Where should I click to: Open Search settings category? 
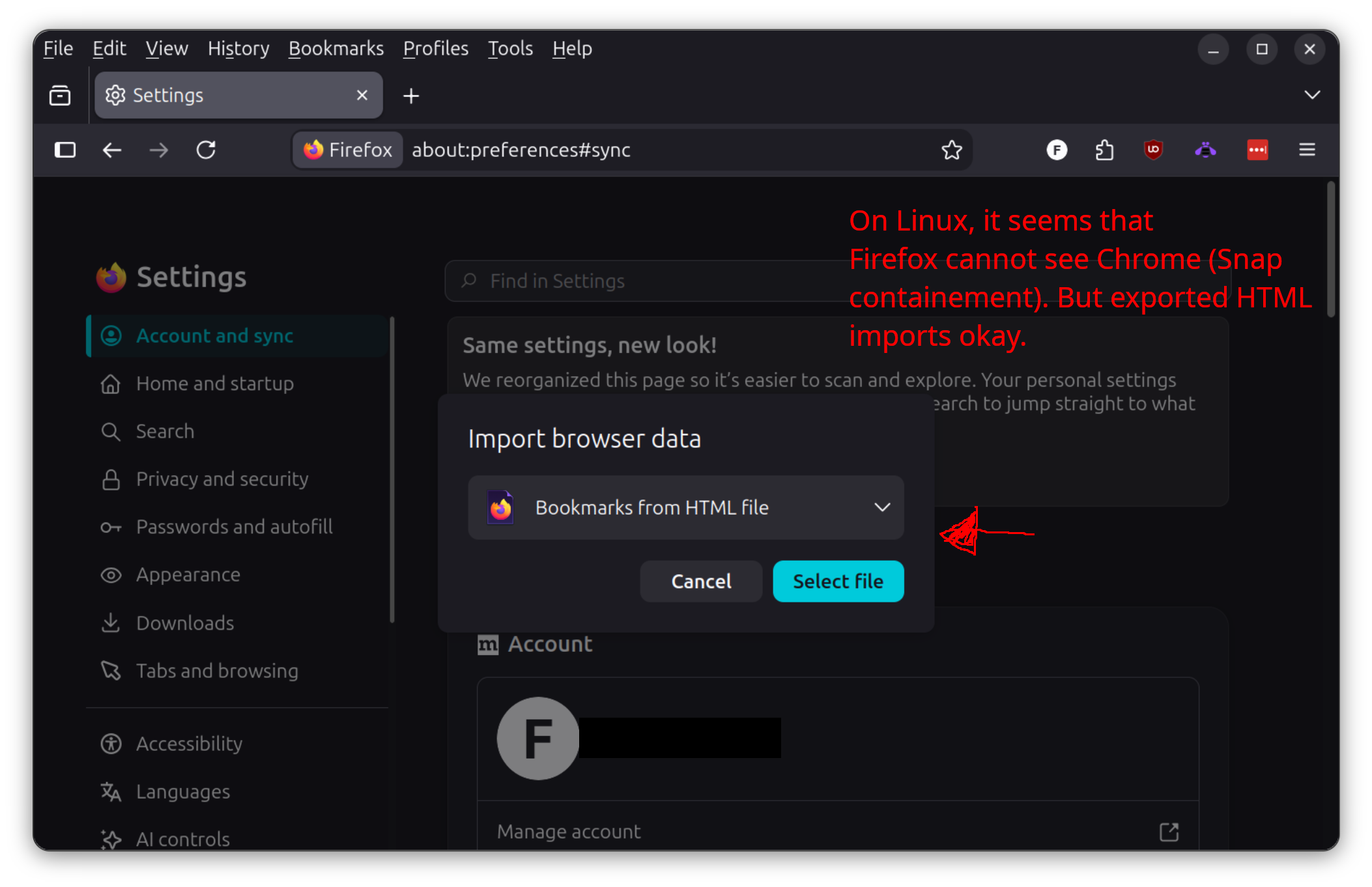pyautogui.click(x=237, y=431)
